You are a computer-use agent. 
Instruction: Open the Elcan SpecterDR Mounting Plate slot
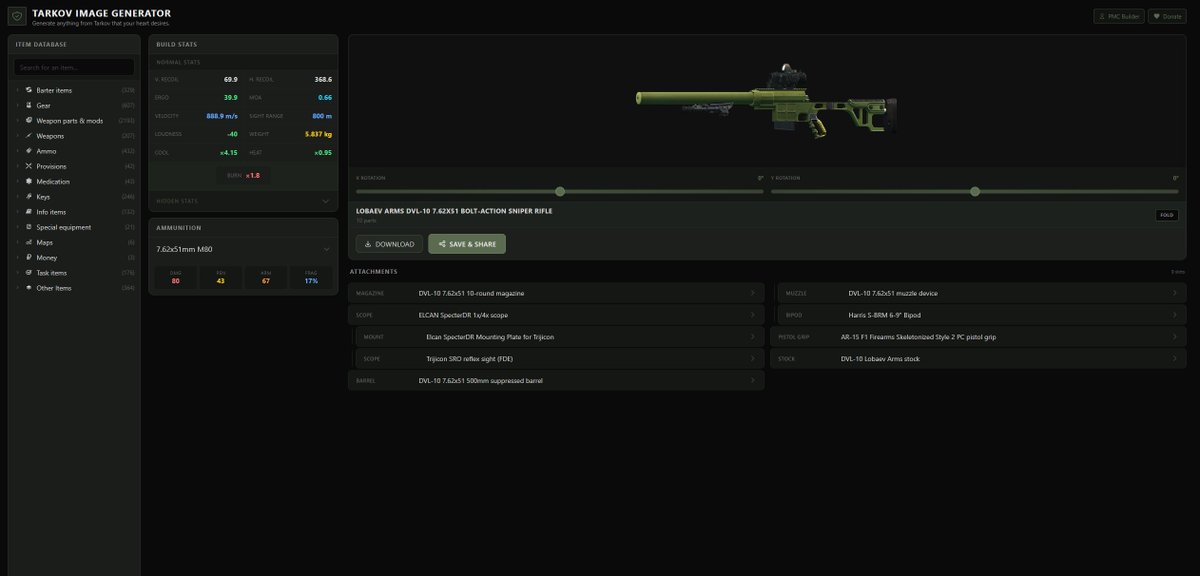coord(560,337)
